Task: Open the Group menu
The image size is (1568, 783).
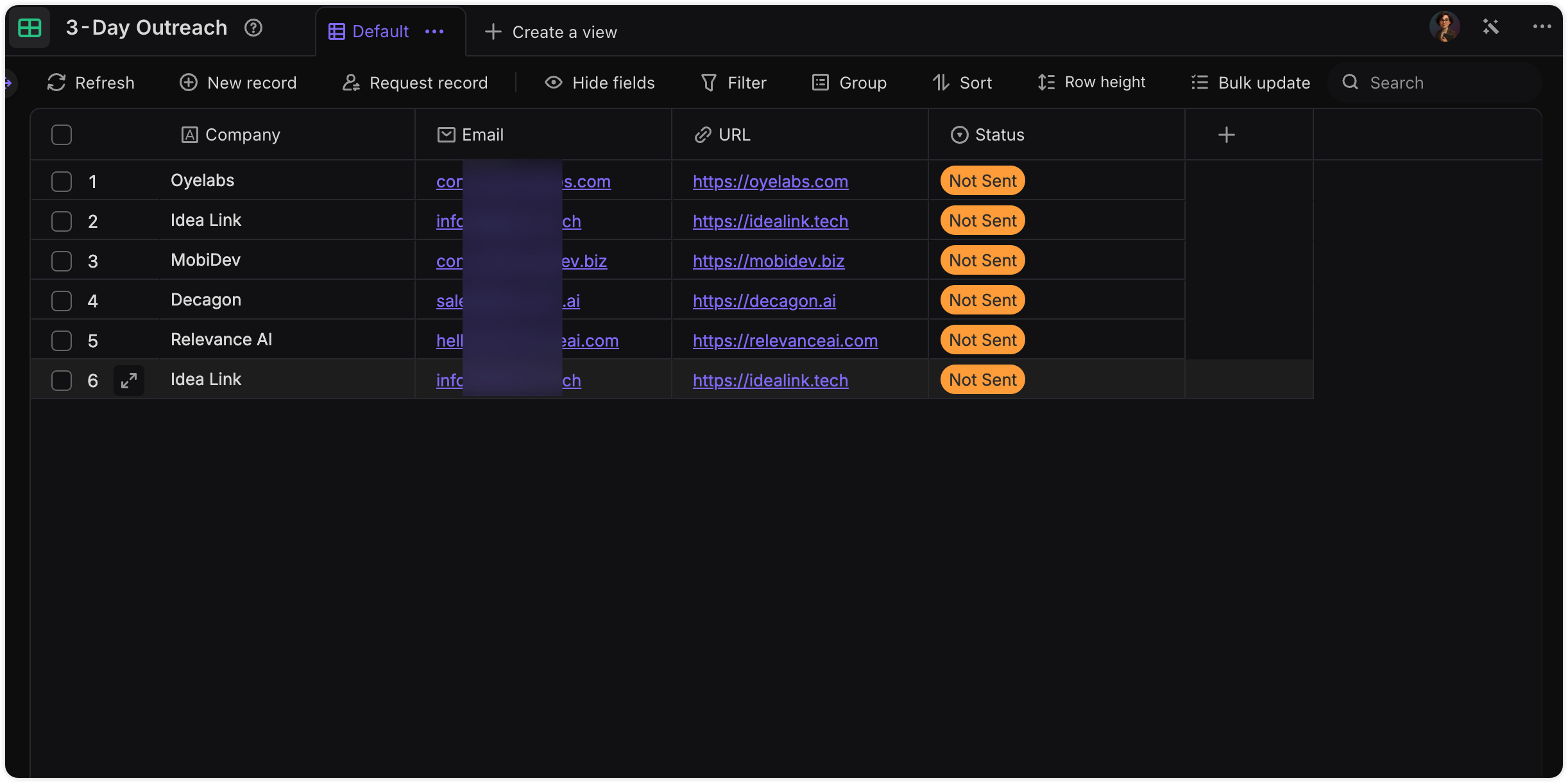Action: click(849, 82)
